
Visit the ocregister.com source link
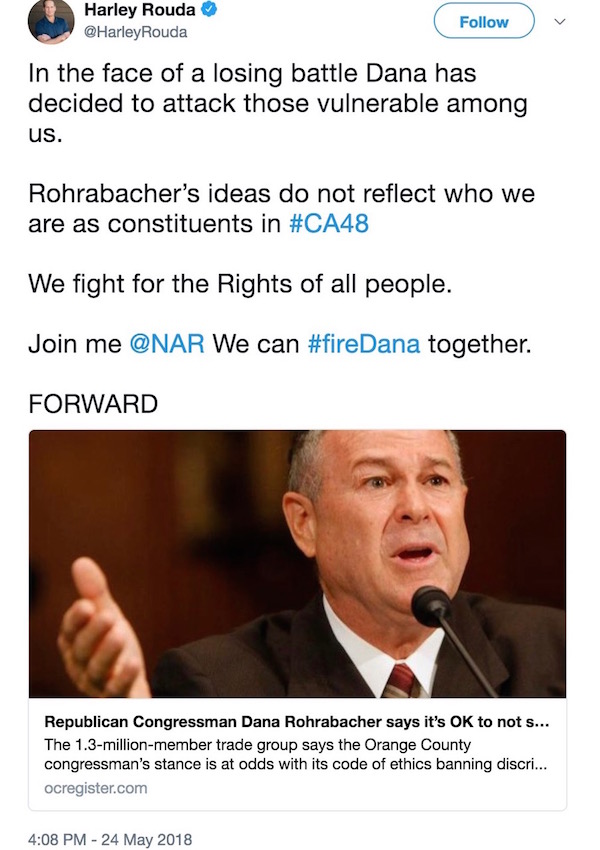95,788
